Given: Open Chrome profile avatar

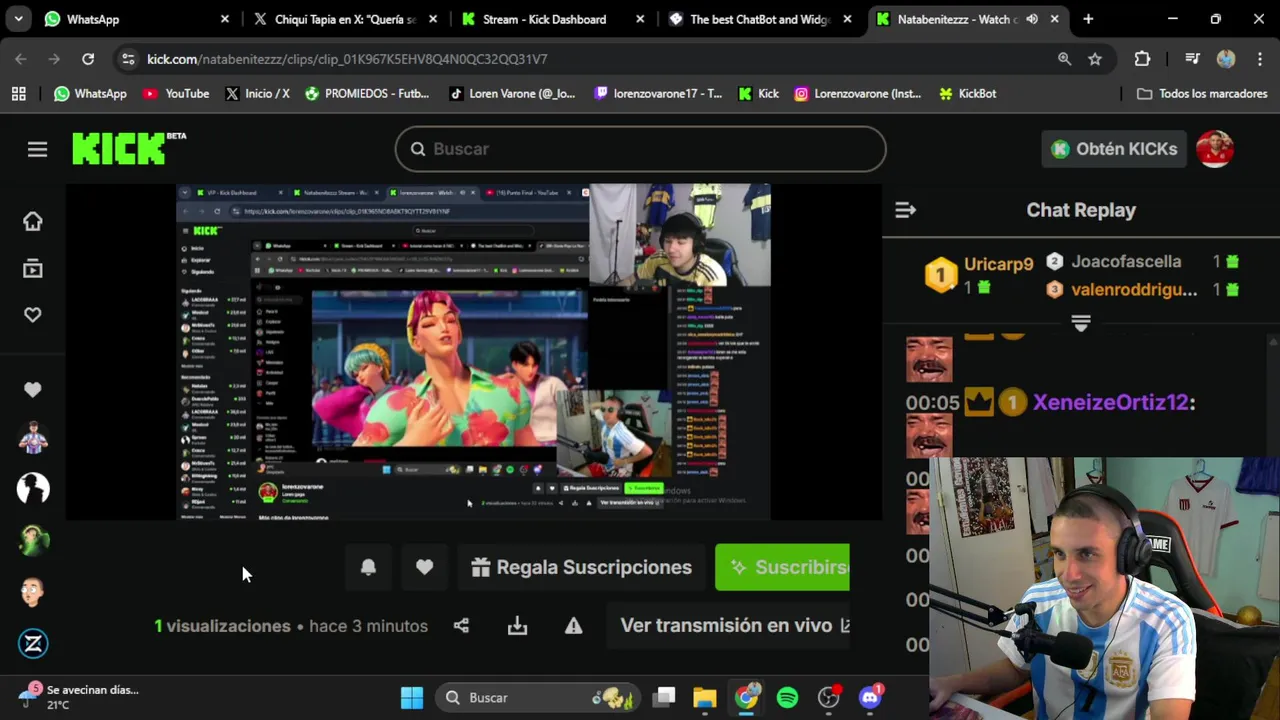Looking at the screenshot, I should (x=1226, y=59).
